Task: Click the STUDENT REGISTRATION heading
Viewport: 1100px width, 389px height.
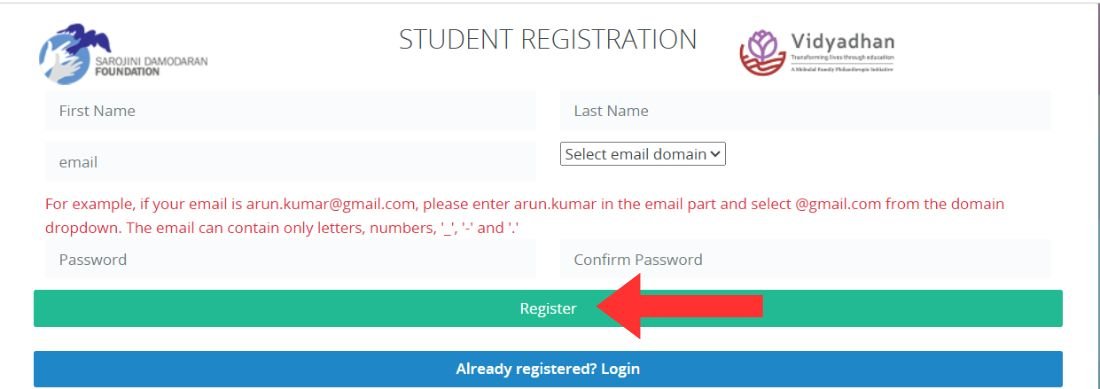Action: tap(548, 39)
